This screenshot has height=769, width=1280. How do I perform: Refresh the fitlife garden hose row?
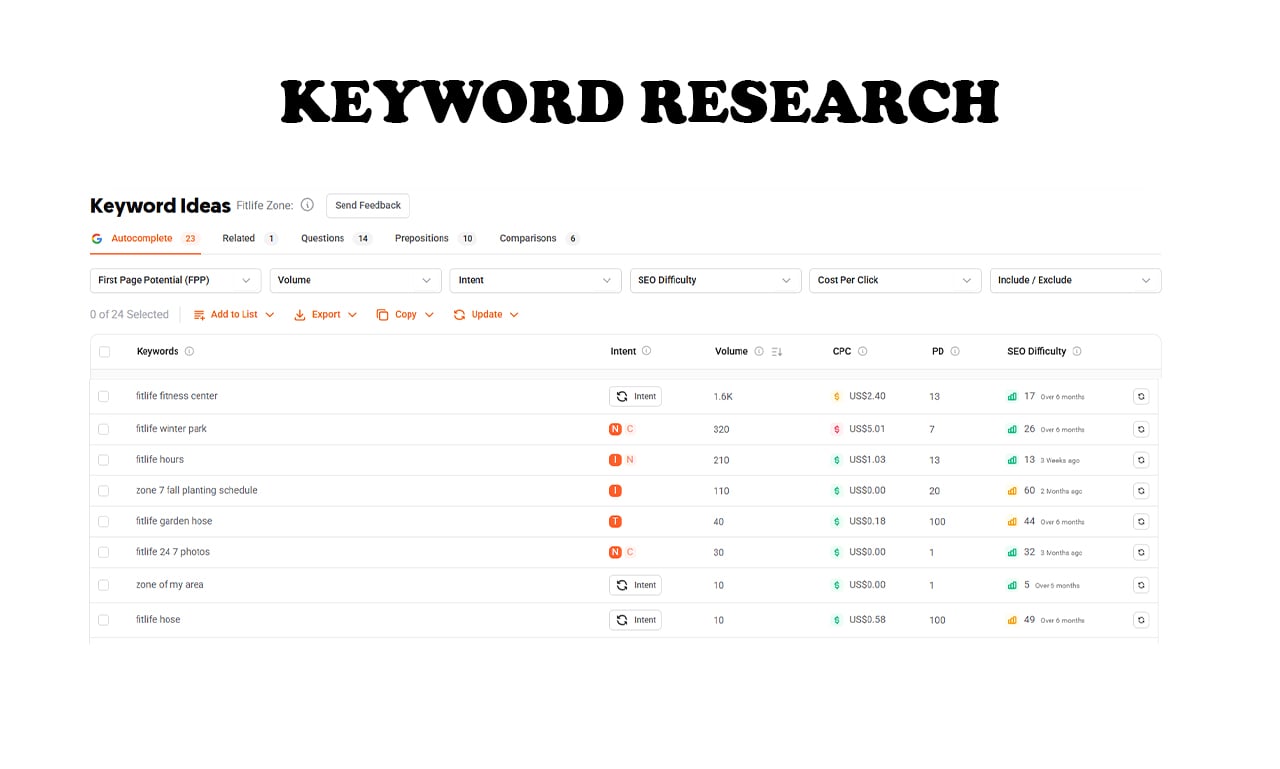pos(1141,522)
